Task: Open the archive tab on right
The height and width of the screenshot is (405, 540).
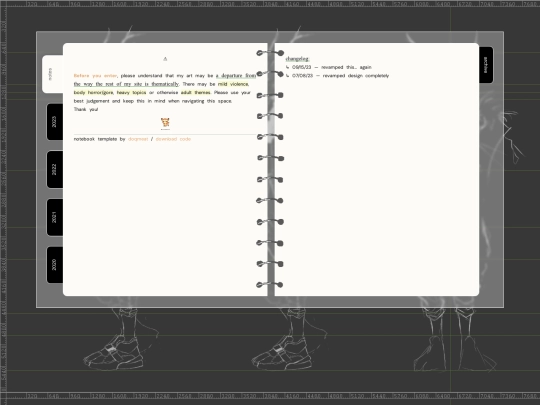Action: (x=486, y=65)
